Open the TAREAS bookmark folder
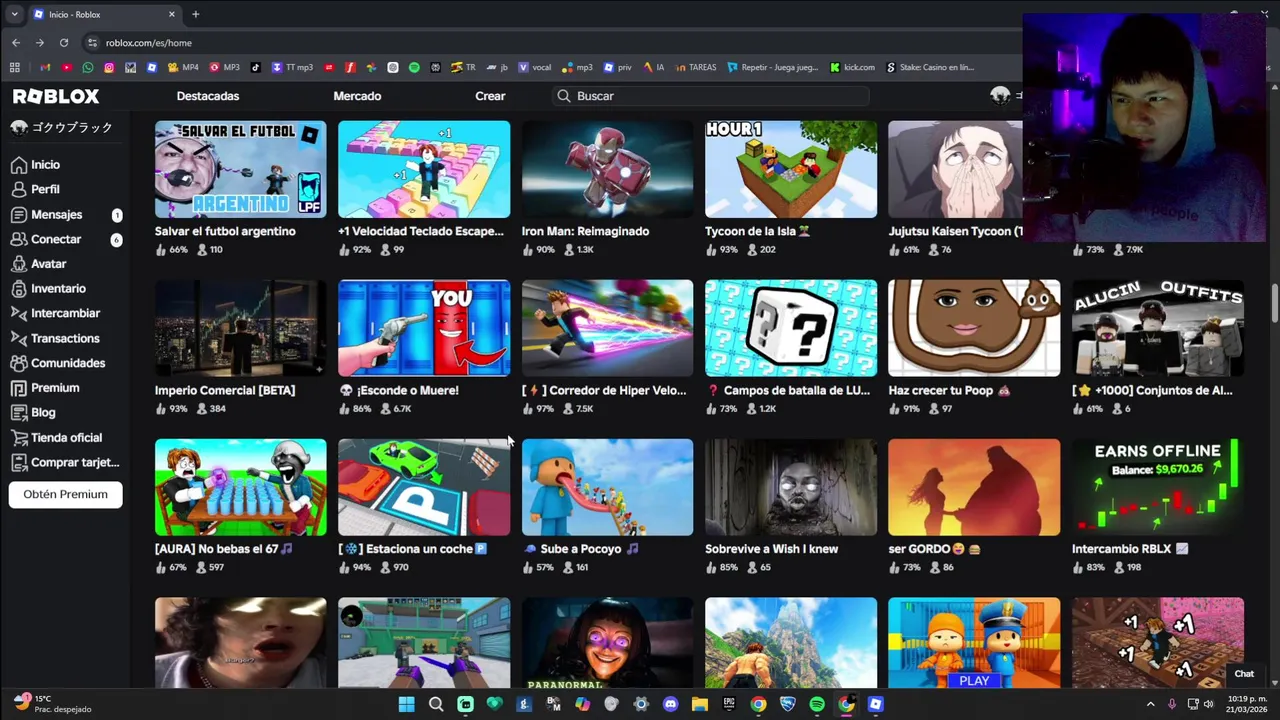Screen dimensions: 1280x720 (696, 67)
